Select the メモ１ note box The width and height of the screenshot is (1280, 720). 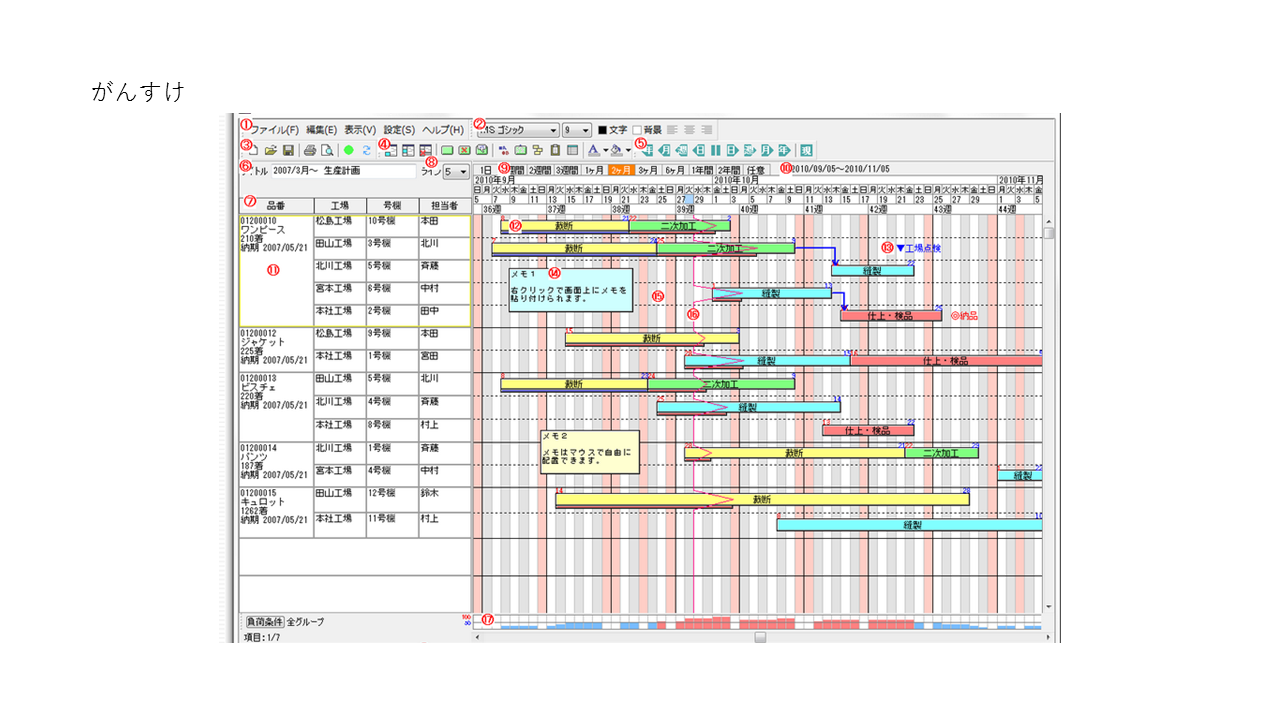point(571,289)
